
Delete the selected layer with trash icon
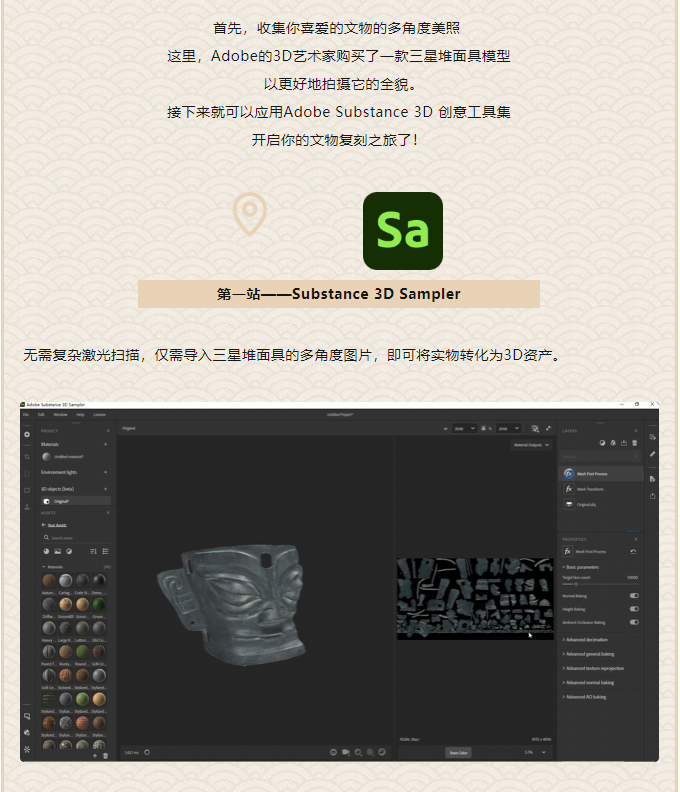[635, 443]
